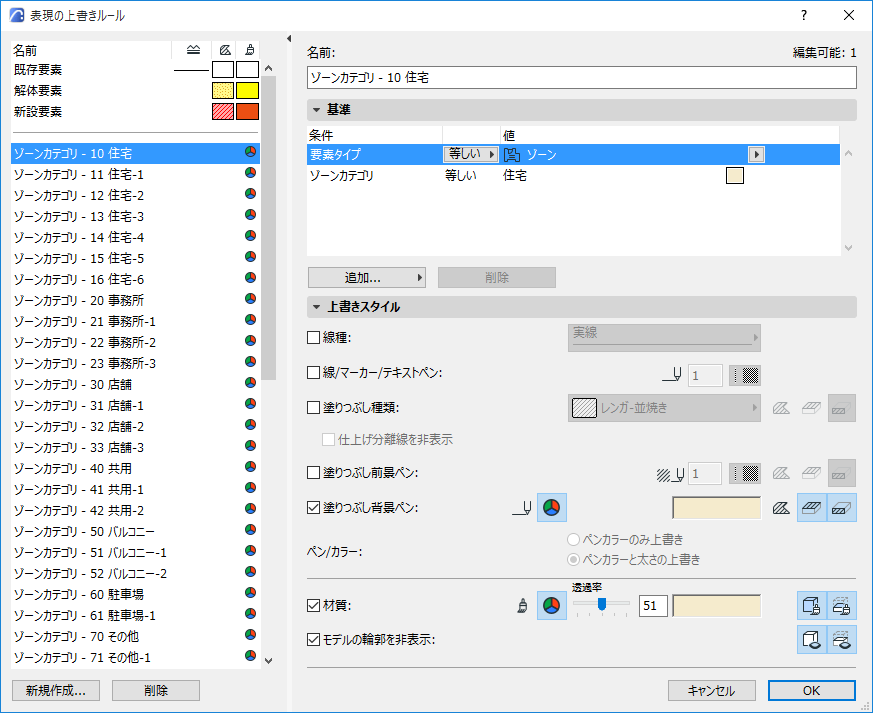The height and width of the screenshot is (713, 873).
Task: Select ペンカラーのみ上書き radio button
Action: [x=573, y=539]
